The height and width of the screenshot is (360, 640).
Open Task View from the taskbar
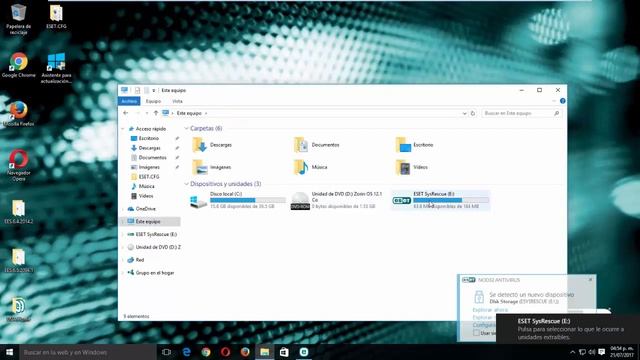[x=166, y=352]
